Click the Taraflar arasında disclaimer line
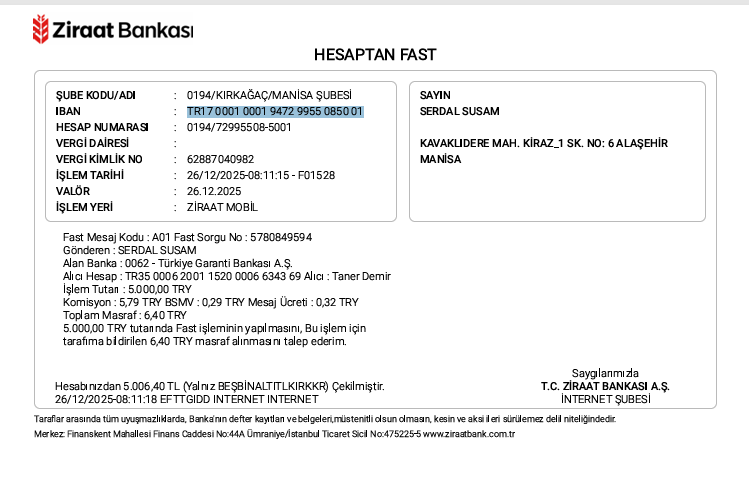Screen dimensions: 749x499 [325, 419]
